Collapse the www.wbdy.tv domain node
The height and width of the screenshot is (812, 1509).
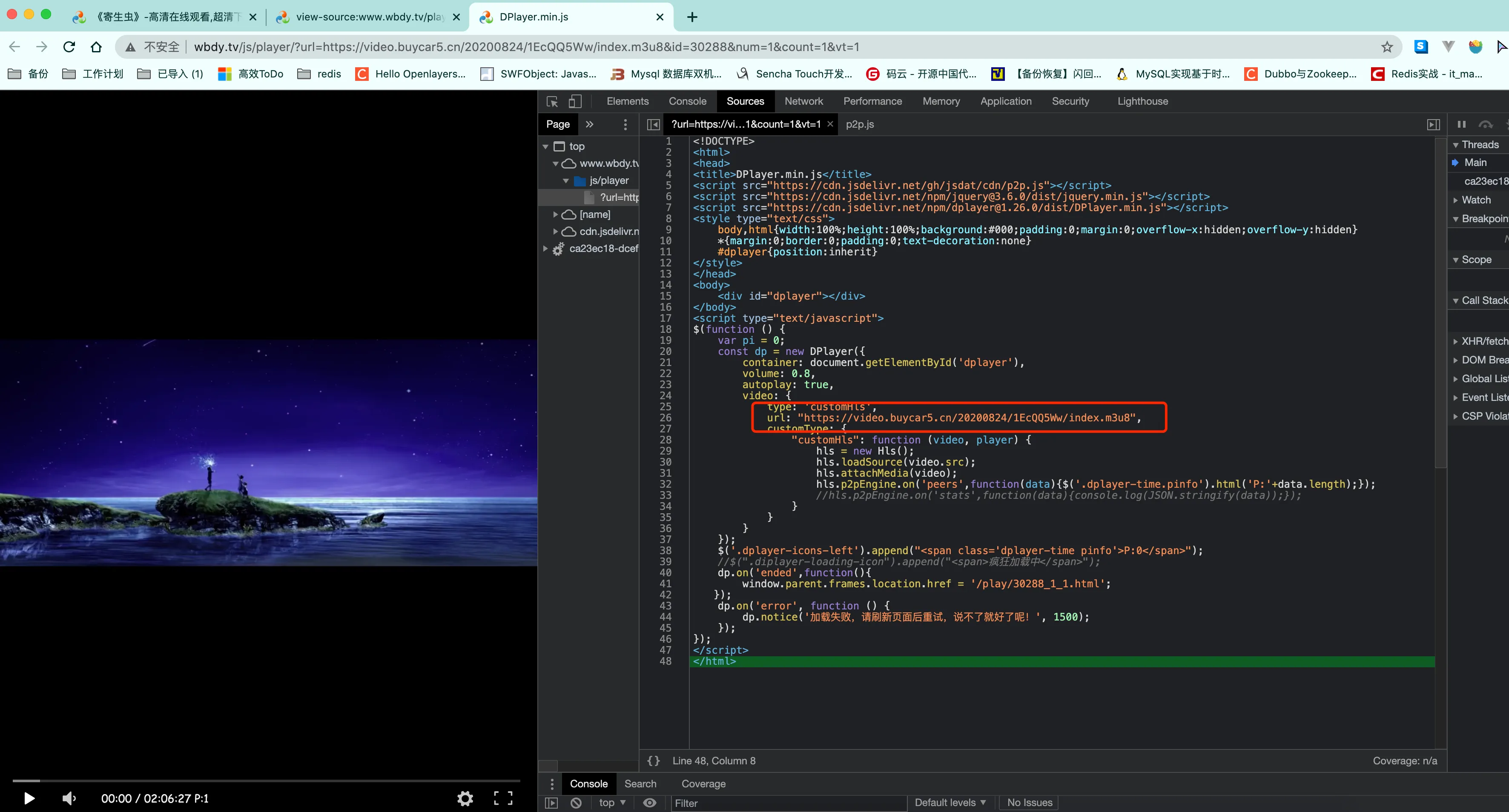tap(555, 163)
